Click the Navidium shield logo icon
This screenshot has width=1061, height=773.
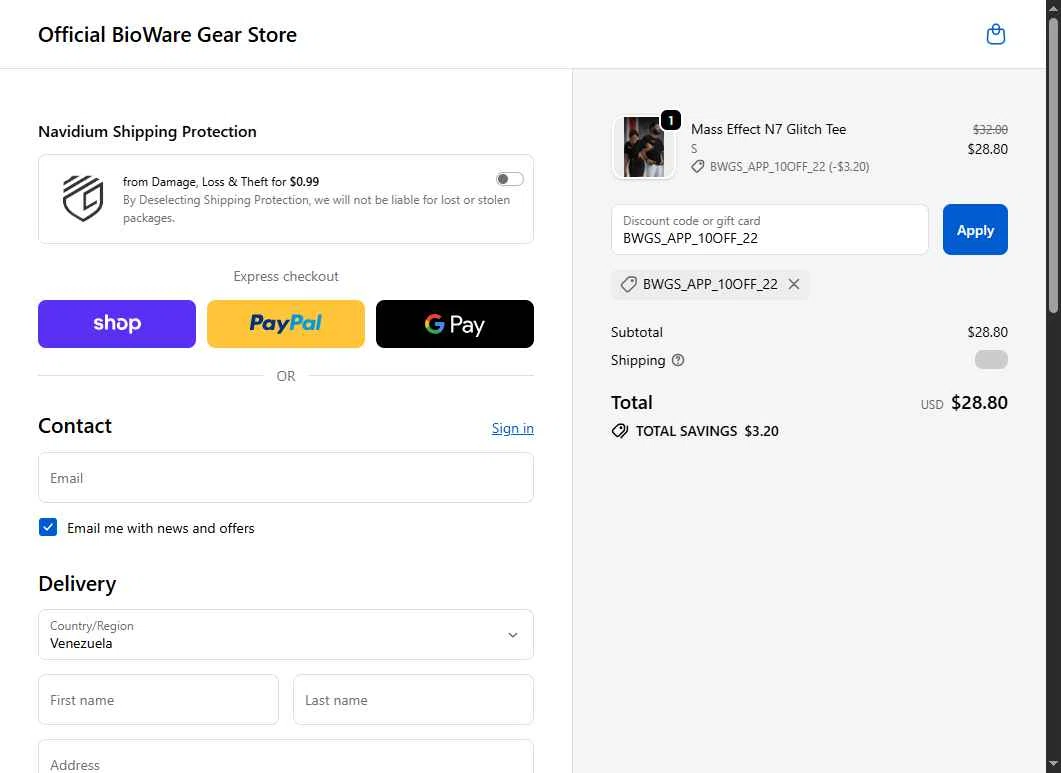click(83, 198)
